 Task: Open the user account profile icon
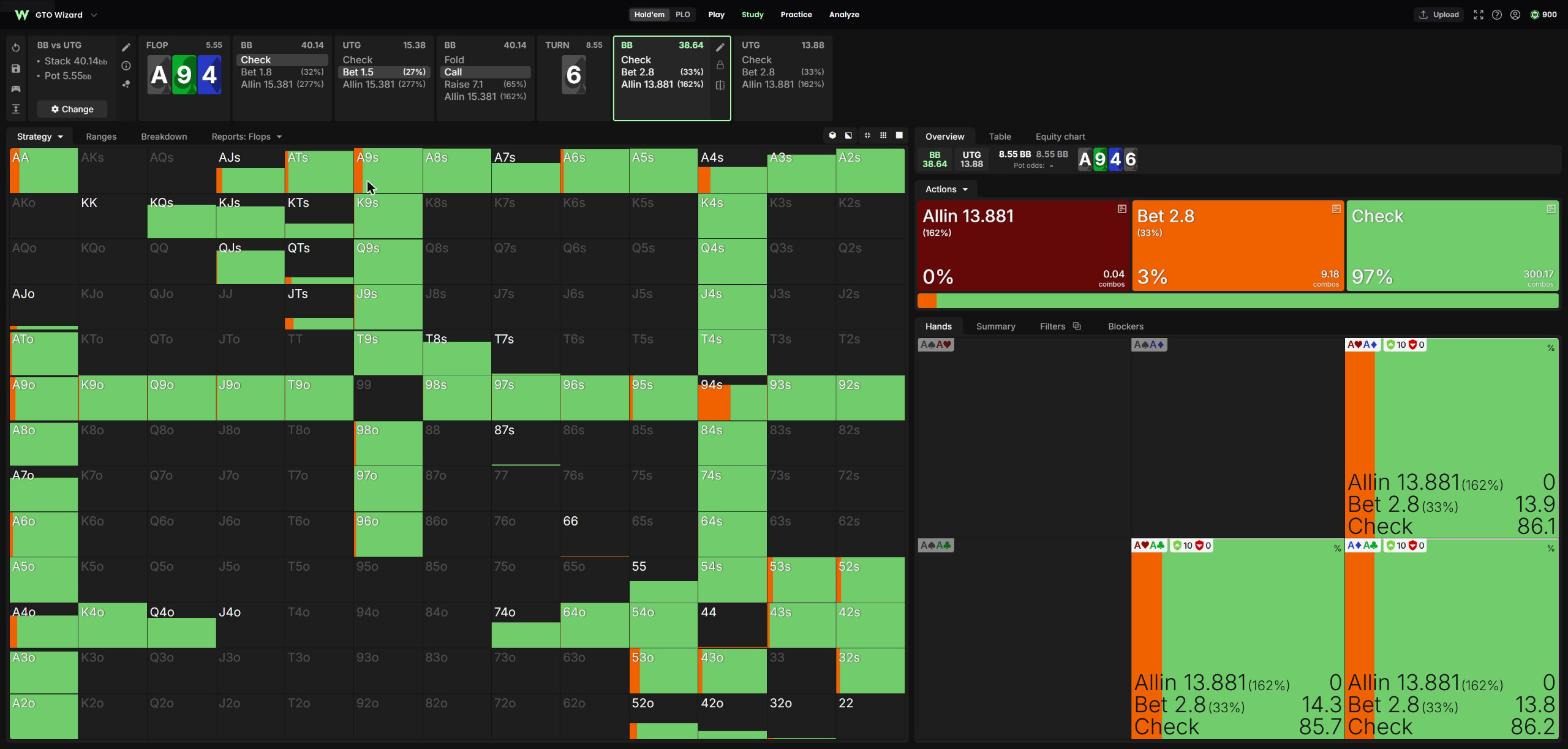pyautogui.click(x=1515, y=15)
